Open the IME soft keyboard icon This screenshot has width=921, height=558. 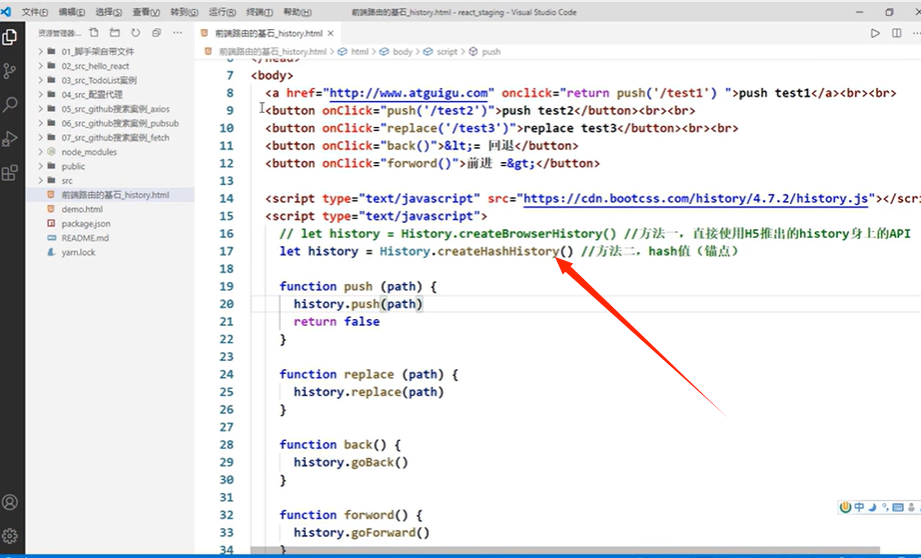pyautogui.click(x=898, y=507)
